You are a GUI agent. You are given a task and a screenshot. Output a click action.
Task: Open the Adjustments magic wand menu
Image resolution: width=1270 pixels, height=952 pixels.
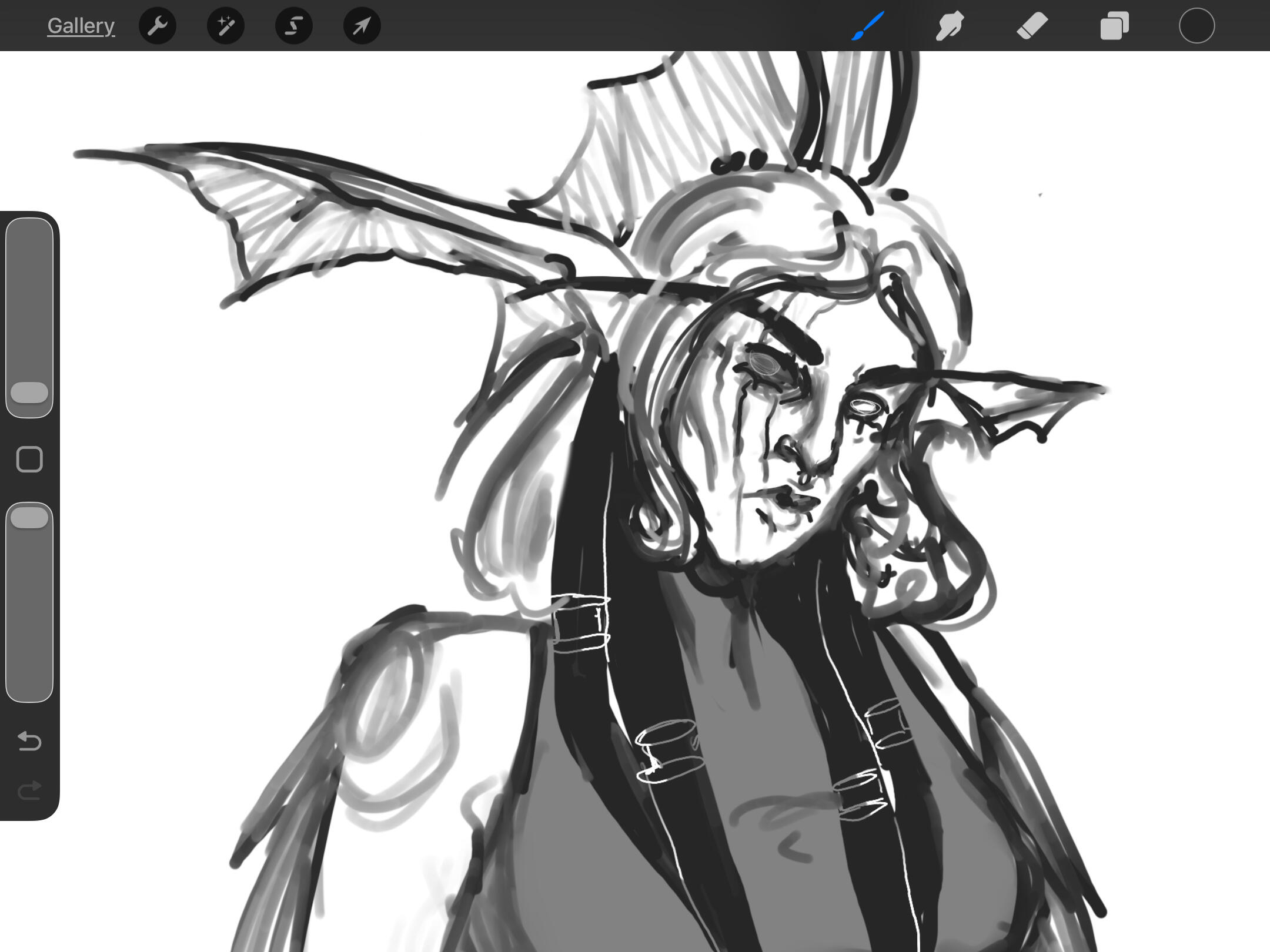pyautogui.click(x=226, y=26)
